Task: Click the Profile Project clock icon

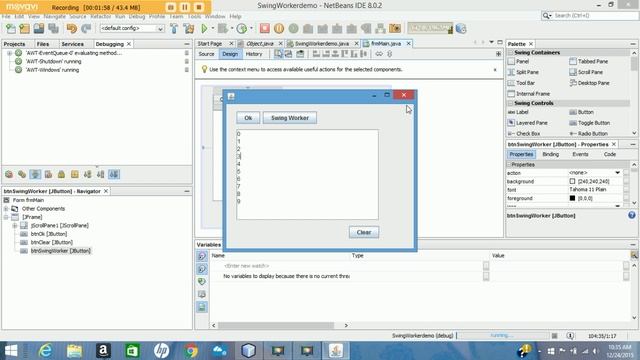Action: [x=242, y=29]
